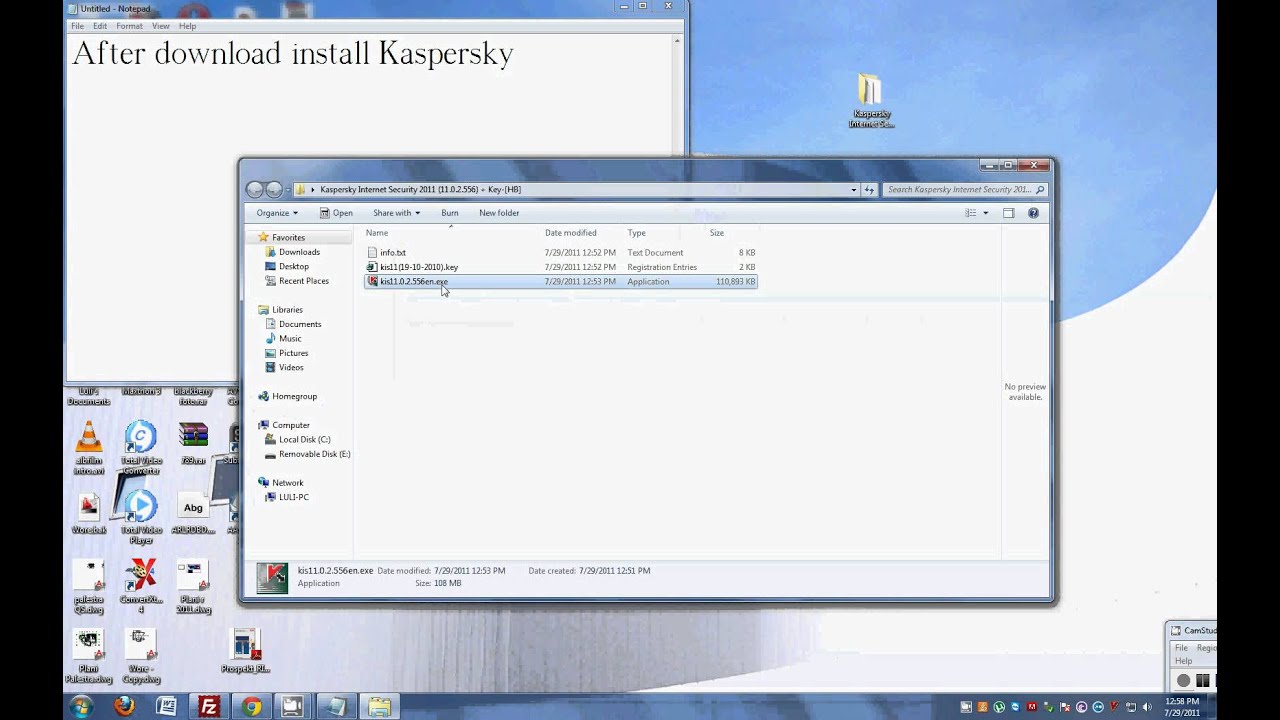This screenshot has height=720, width=1280.
Task: Open Recent Places in navigation pane
Action: coord(303,281)
